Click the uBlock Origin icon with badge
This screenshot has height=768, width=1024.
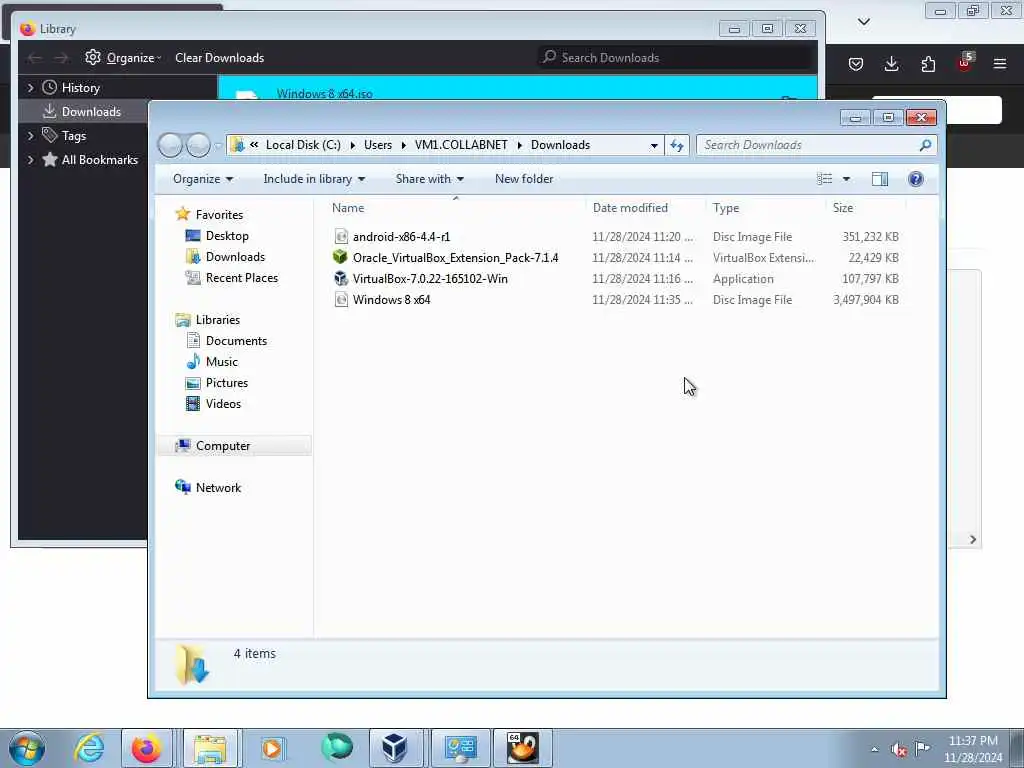pyautogui.click(x=965, y=63)
